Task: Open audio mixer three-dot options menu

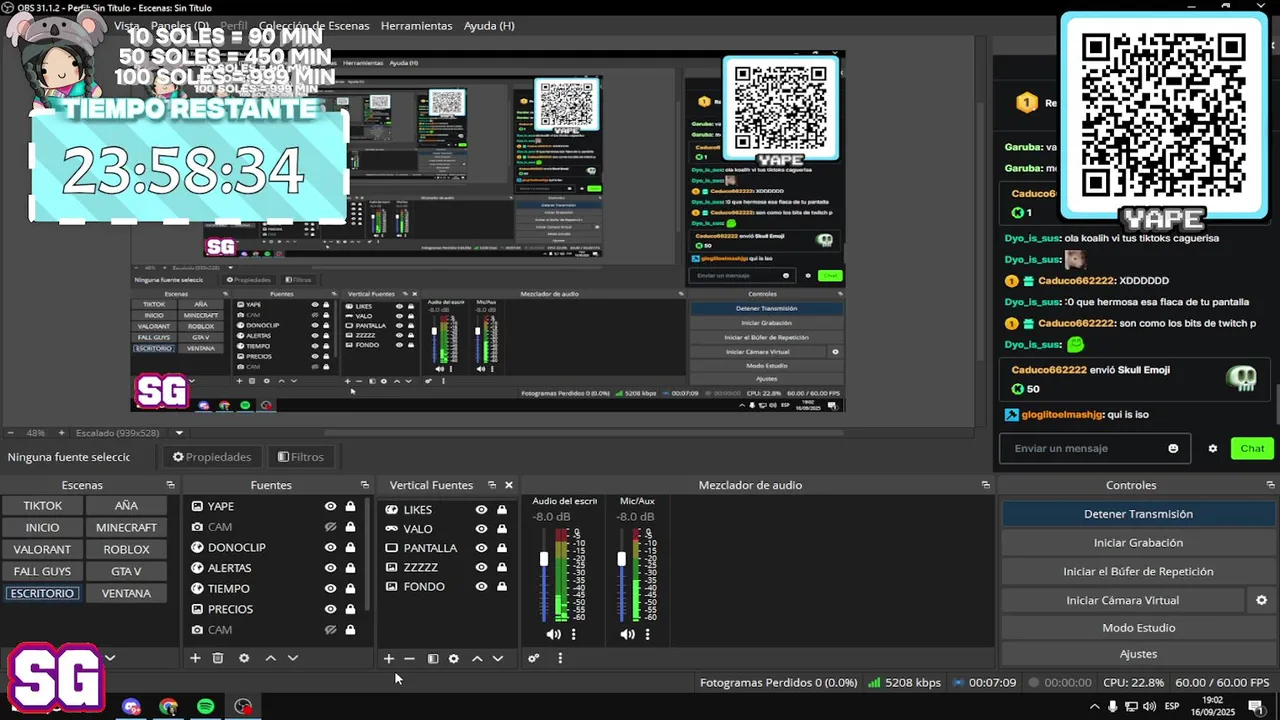Action: click(x=560, y=658)
